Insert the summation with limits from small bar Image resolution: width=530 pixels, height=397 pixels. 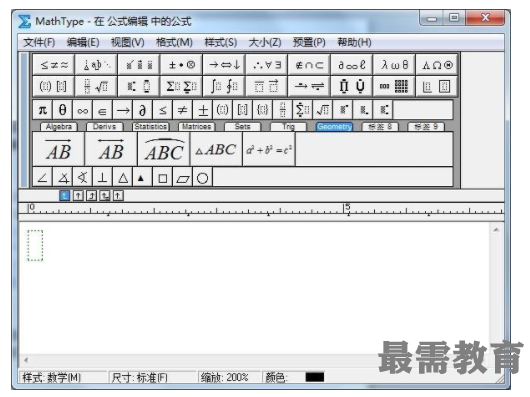[x=303, y=110]
